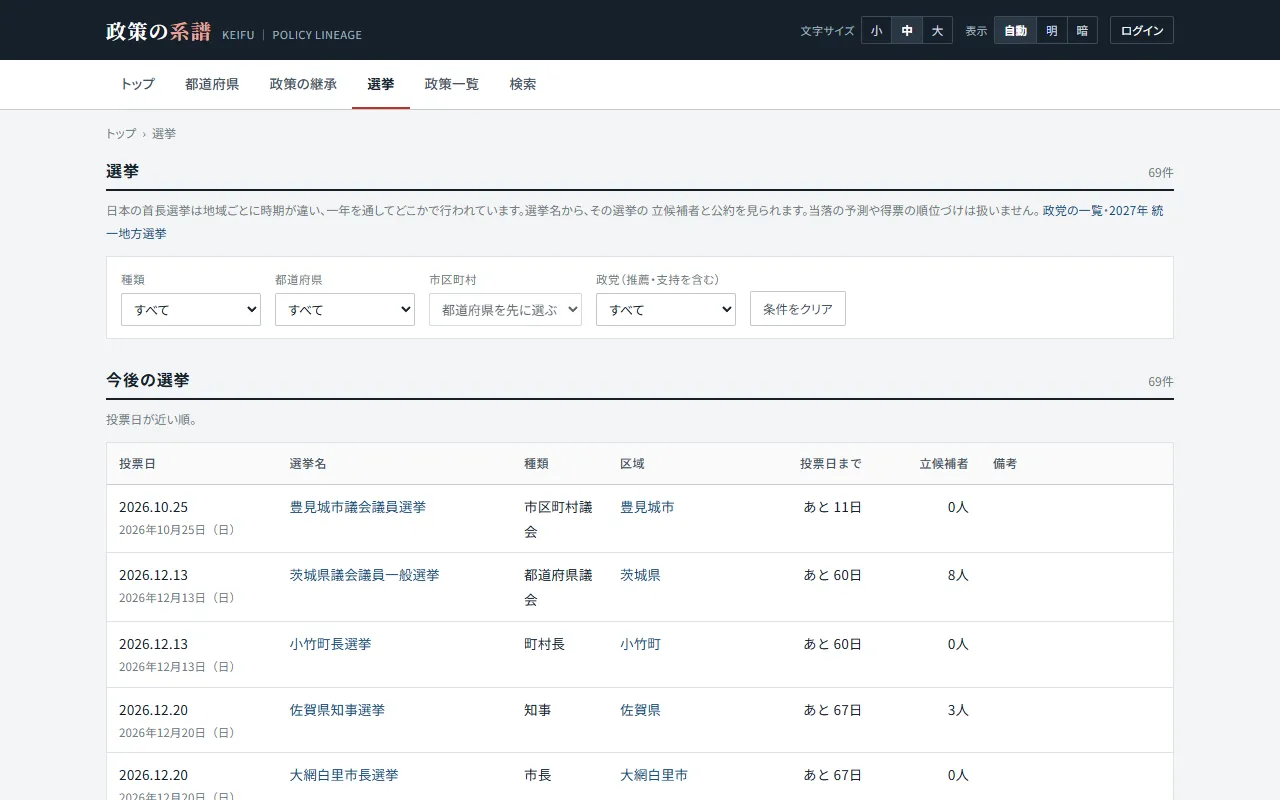Set text size to 中
This screenshot has height=800, width=1280.
907,31
